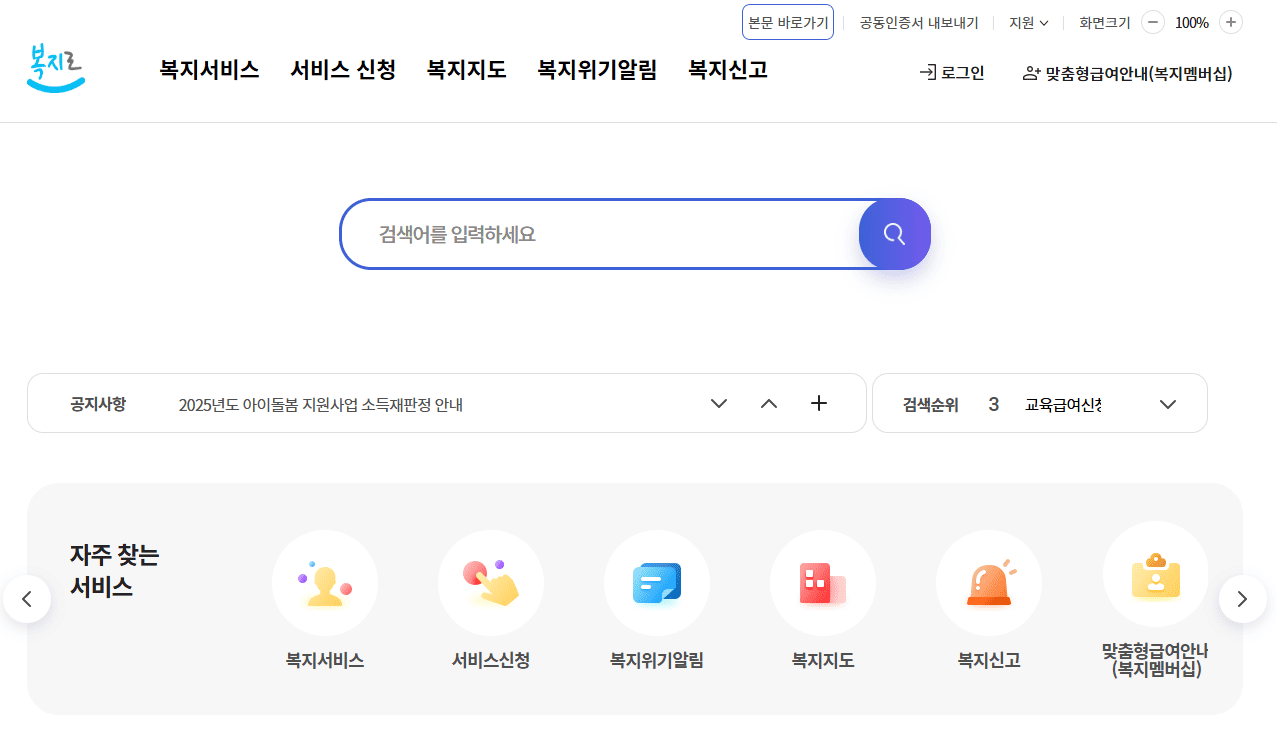The width and height of the screenshot is (1277, 732).
Task: Increase screen size with plus icon
Action: pos(1231,22)
